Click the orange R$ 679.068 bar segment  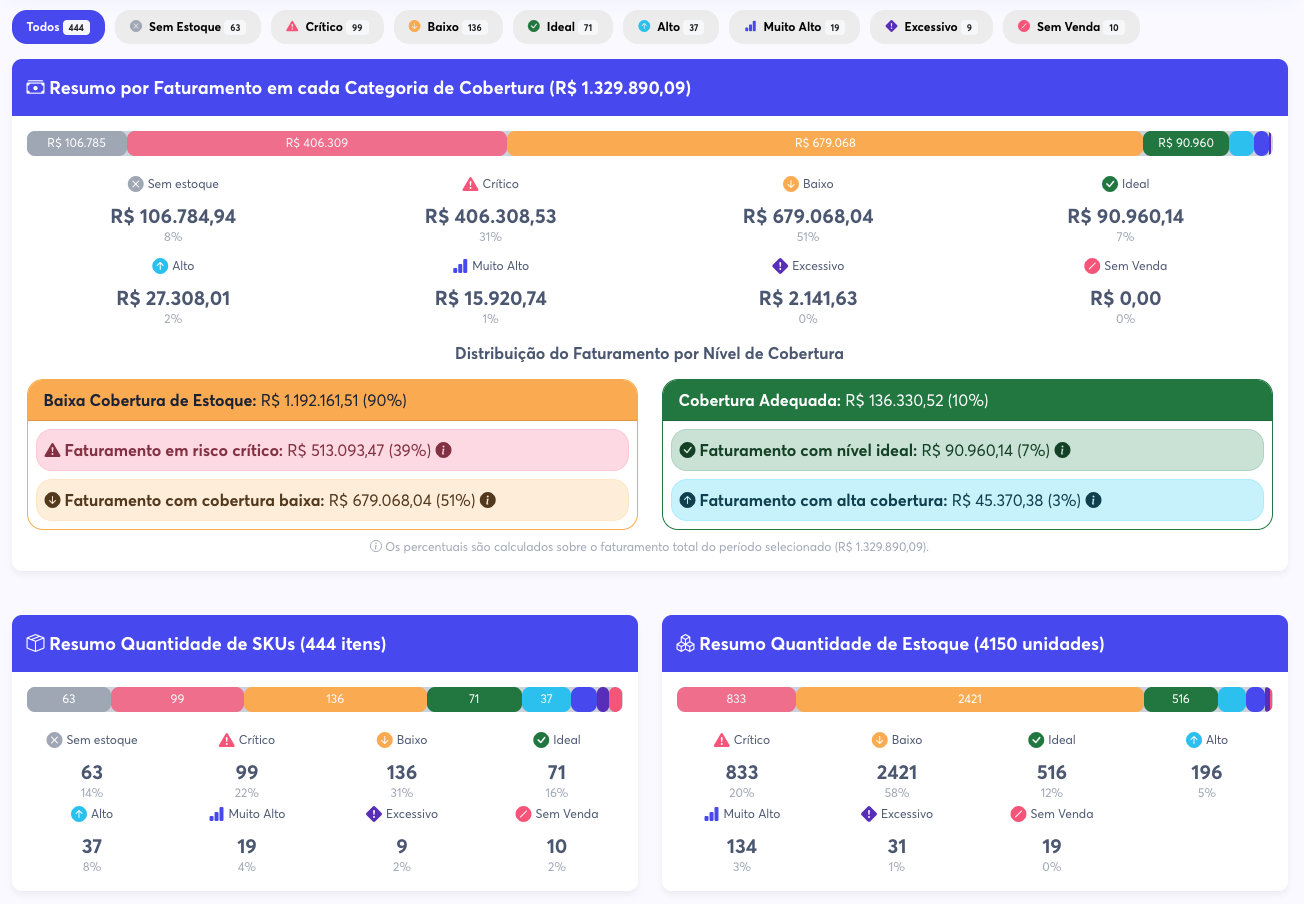coord(824,143)
